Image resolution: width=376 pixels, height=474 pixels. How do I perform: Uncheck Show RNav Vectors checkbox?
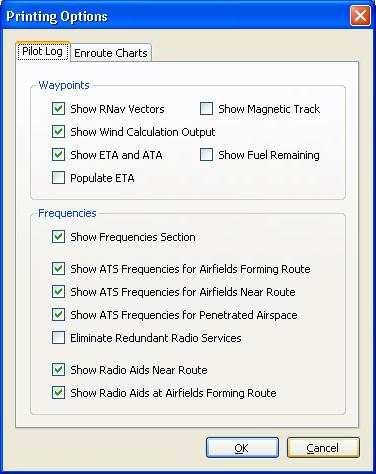(x=58, y=109)
